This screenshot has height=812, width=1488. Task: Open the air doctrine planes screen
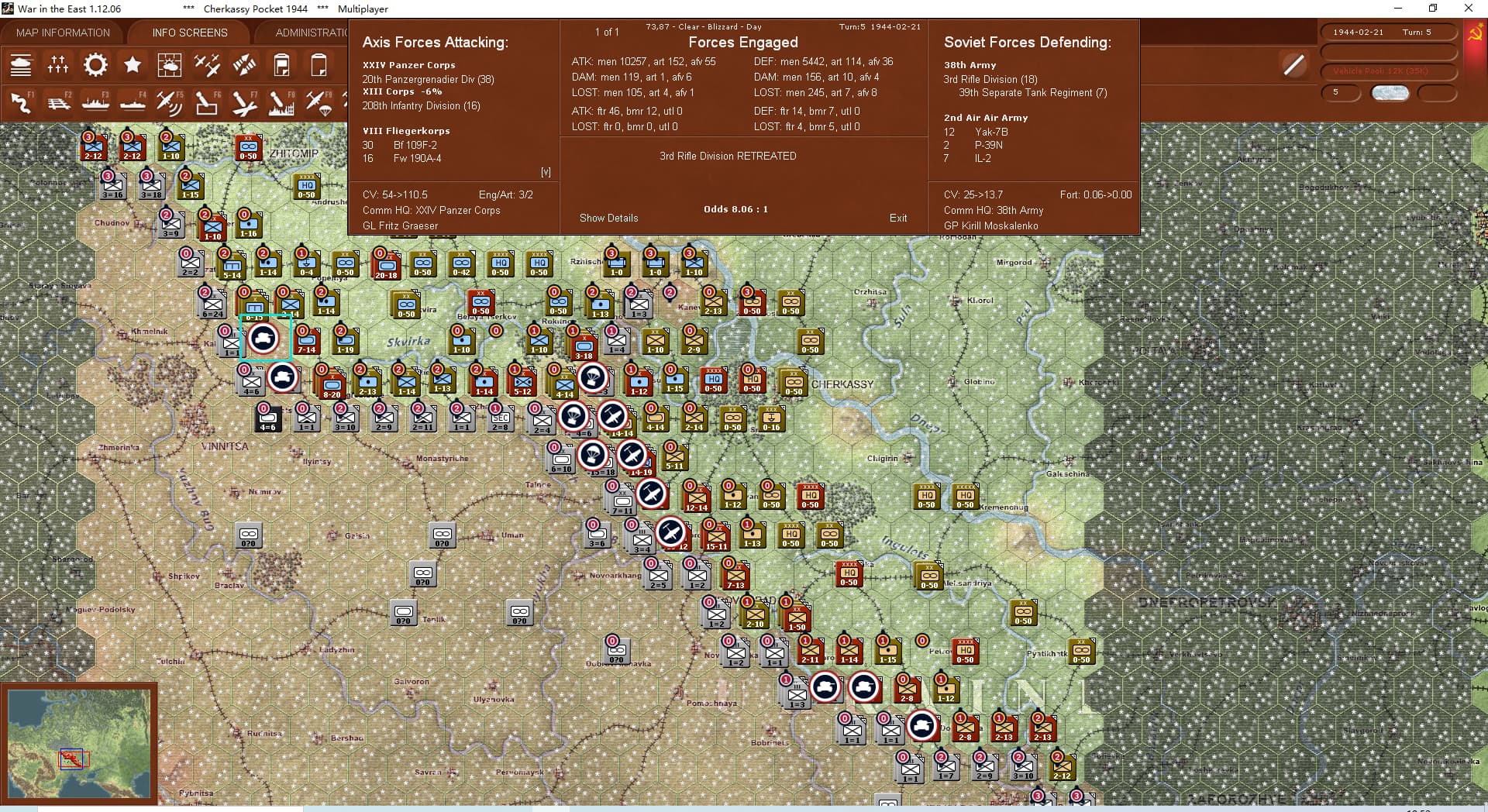point(207,65)
